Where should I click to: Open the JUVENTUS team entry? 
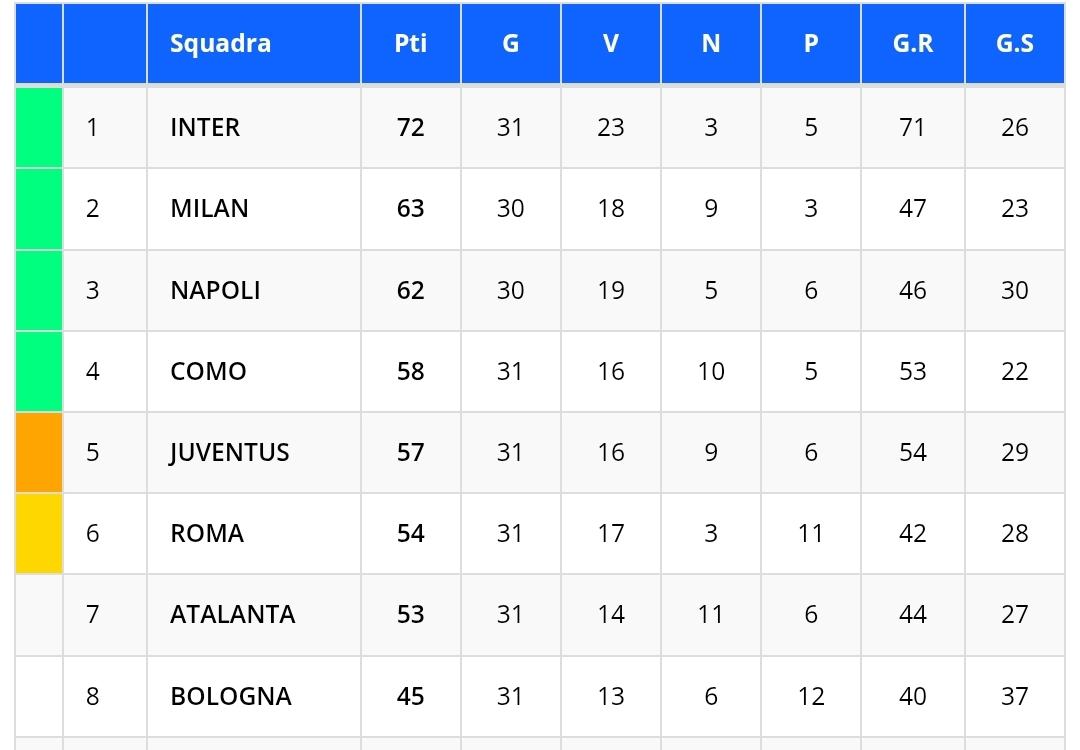(229, 453)
